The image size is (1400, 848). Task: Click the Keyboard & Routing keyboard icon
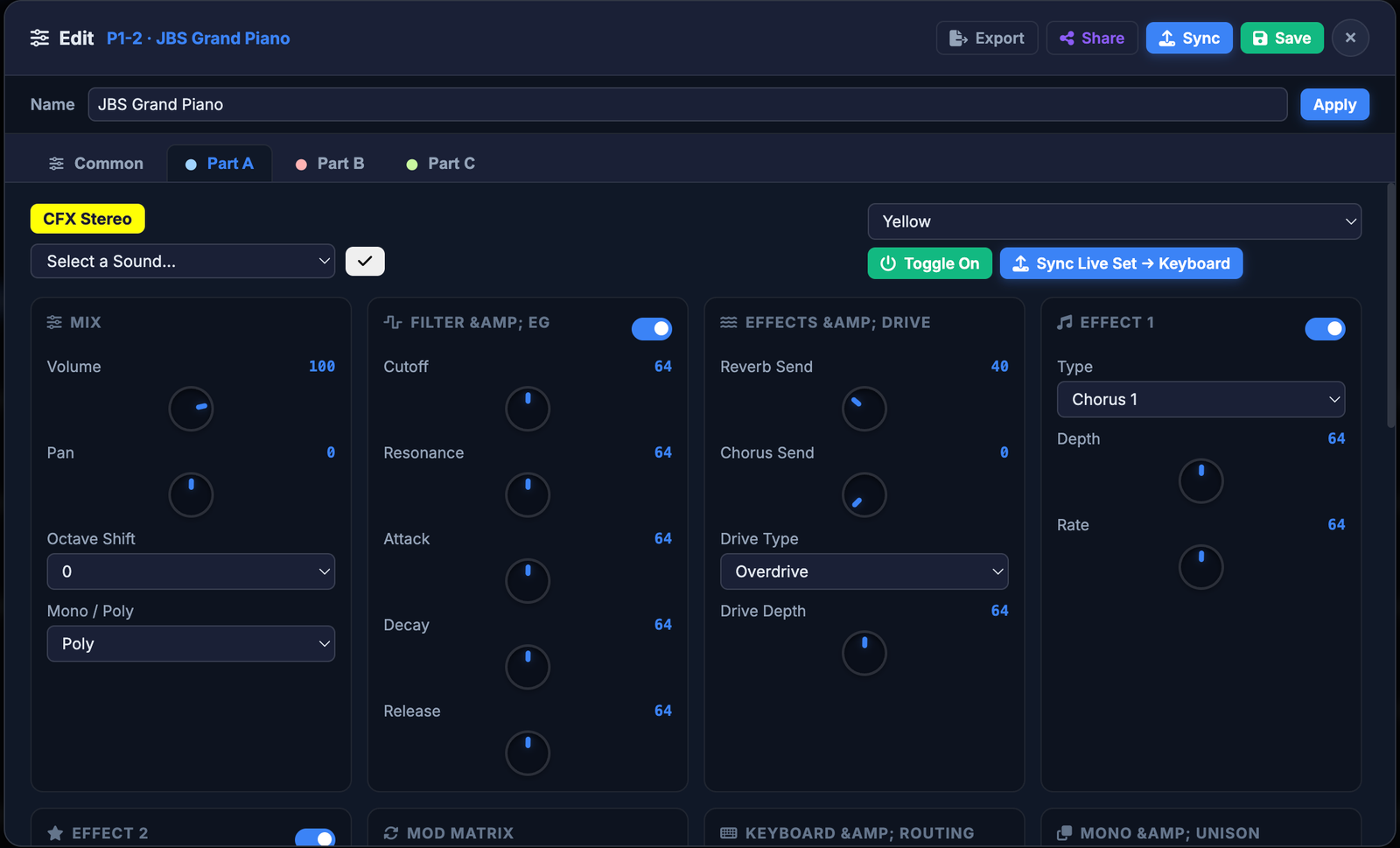(729, 833)
